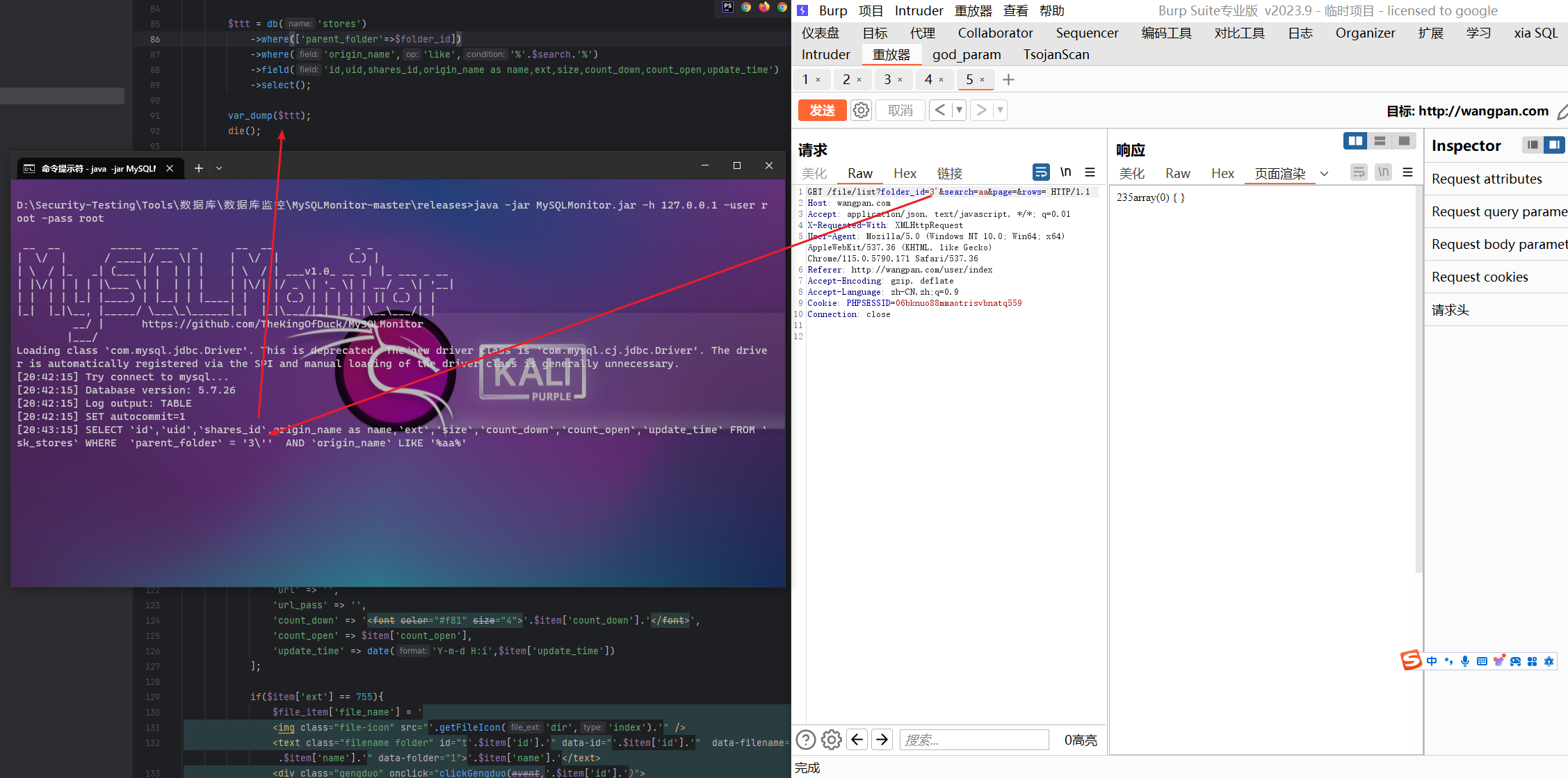Expand 请求头 section in Inspector

click(x=1496, y=309)
